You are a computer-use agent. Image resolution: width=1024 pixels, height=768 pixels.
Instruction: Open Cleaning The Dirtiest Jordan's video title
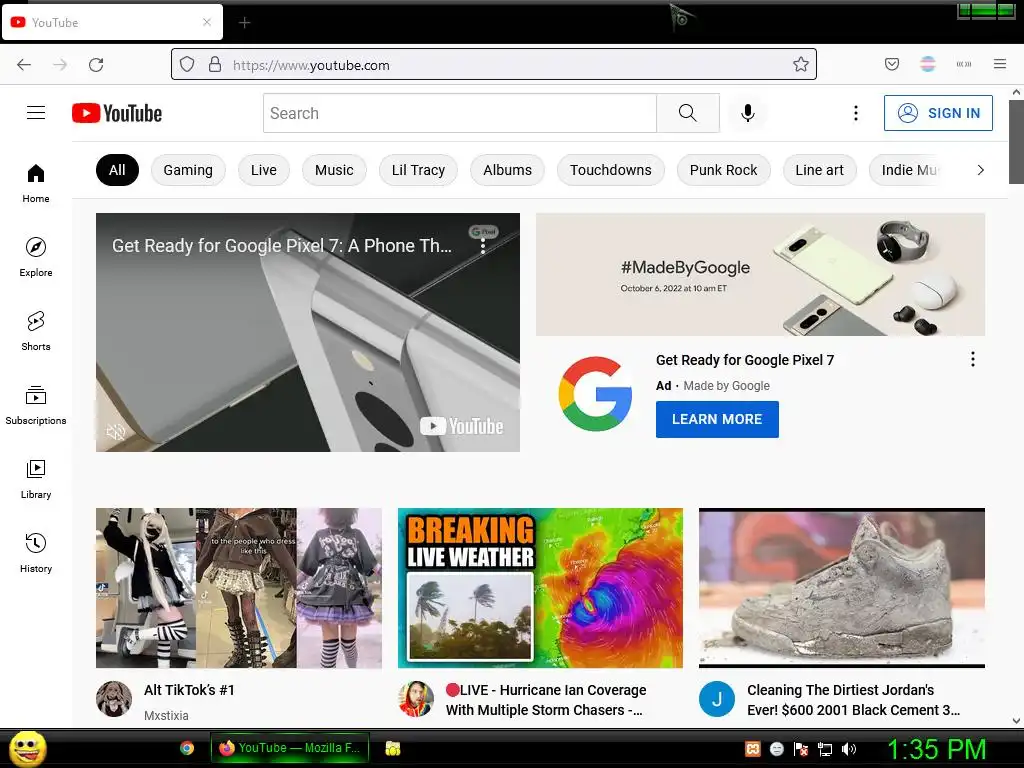[854, 700]
